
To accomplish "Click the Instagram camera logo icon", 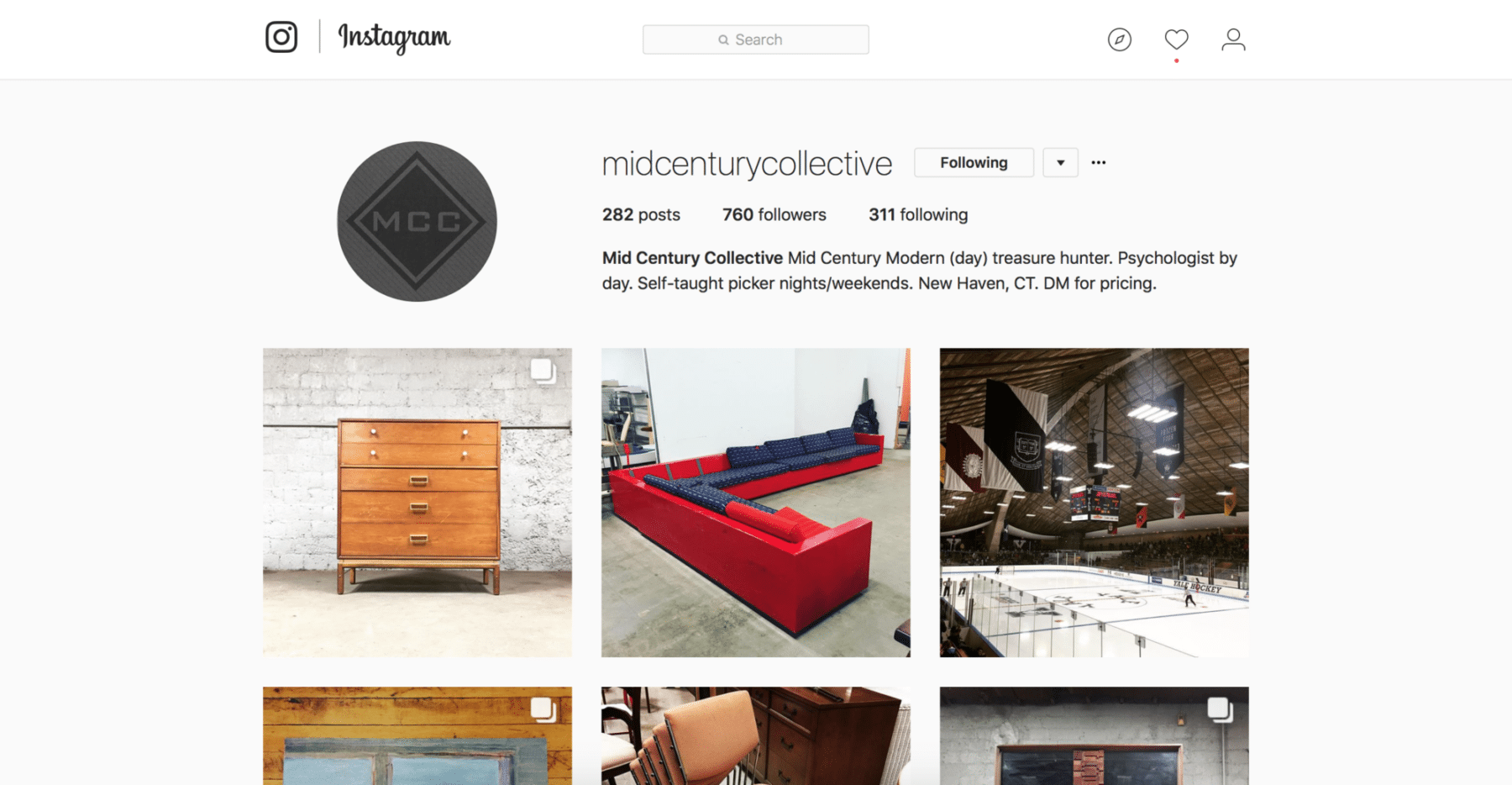I will point(281,37).
